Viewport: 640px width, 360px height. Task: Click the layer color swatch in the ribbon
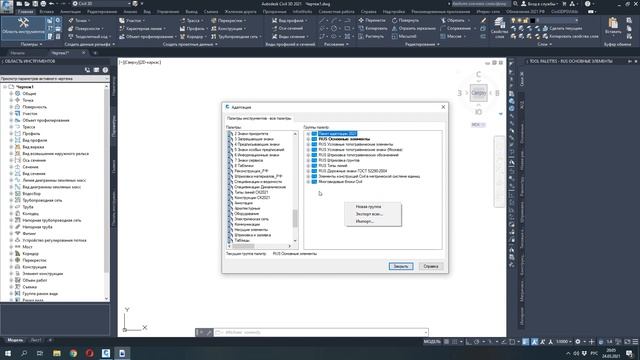pos(532,20)
